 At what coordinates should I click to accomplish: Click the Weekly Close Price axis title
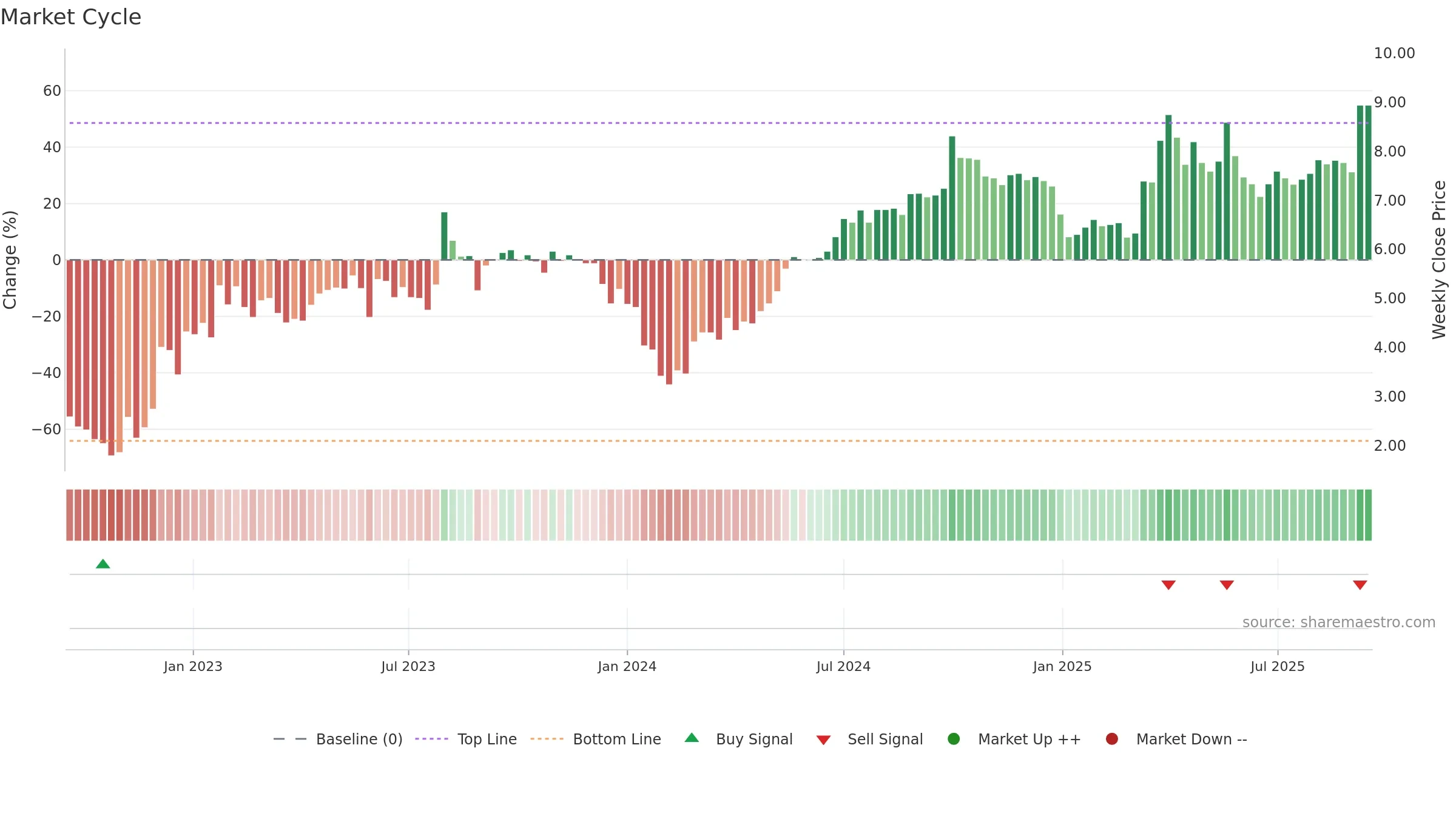point(1439,260)
